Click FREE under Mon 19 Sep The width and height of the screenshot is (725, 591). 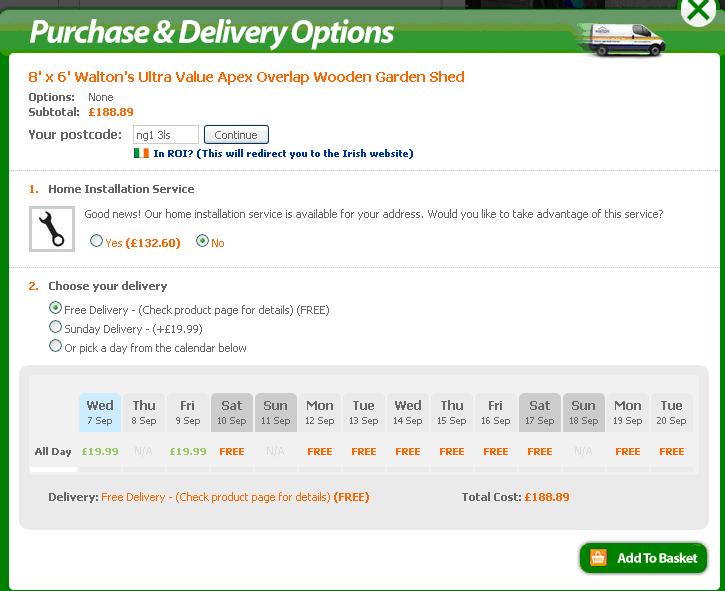coord(627,451)
